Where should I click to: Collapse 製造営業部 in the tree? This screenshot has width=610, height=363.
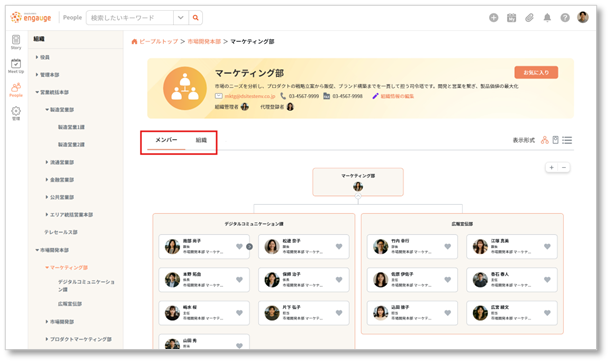pyautogui.click(x=47, y=110)
